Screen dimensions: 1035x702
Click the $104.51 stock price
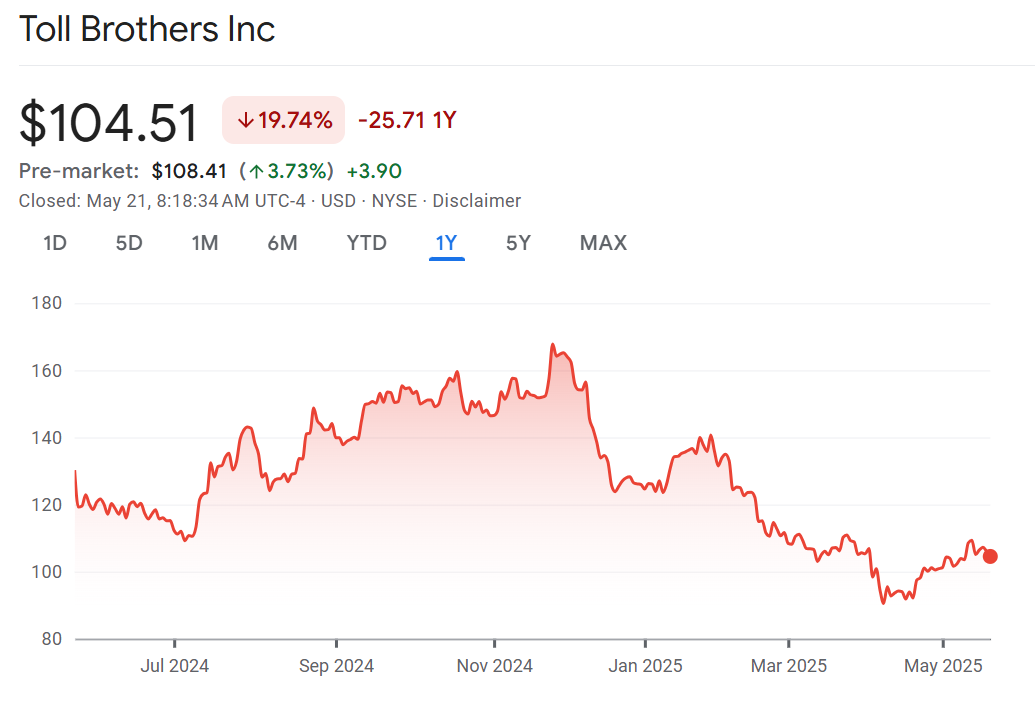[110, 123]
